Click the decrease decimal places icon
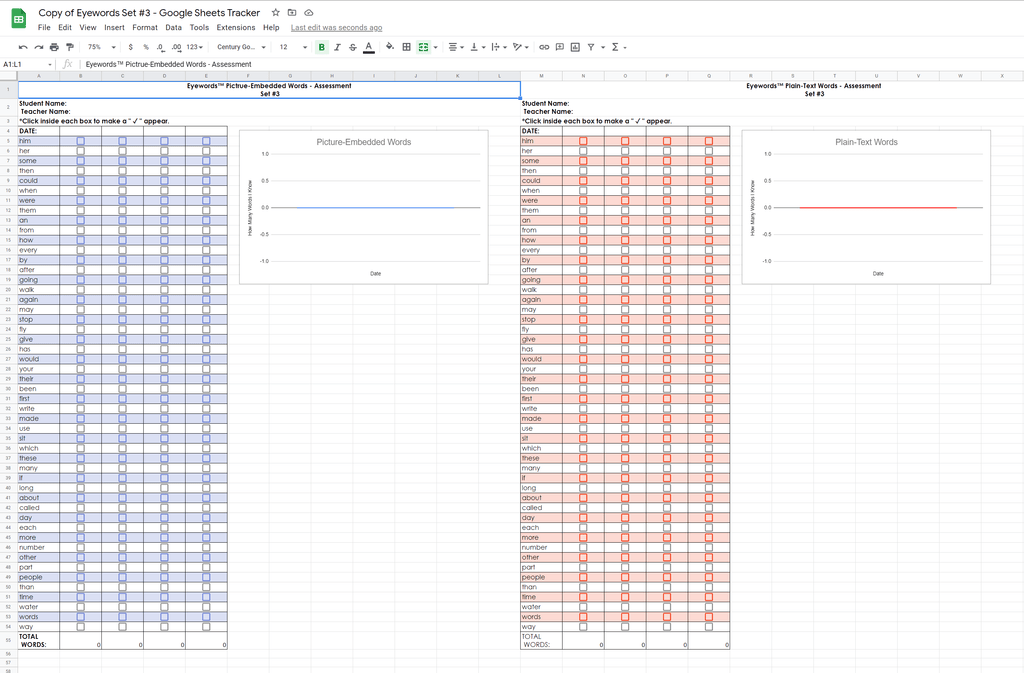This screenshot has width=1024, height=673. (161, 47)
